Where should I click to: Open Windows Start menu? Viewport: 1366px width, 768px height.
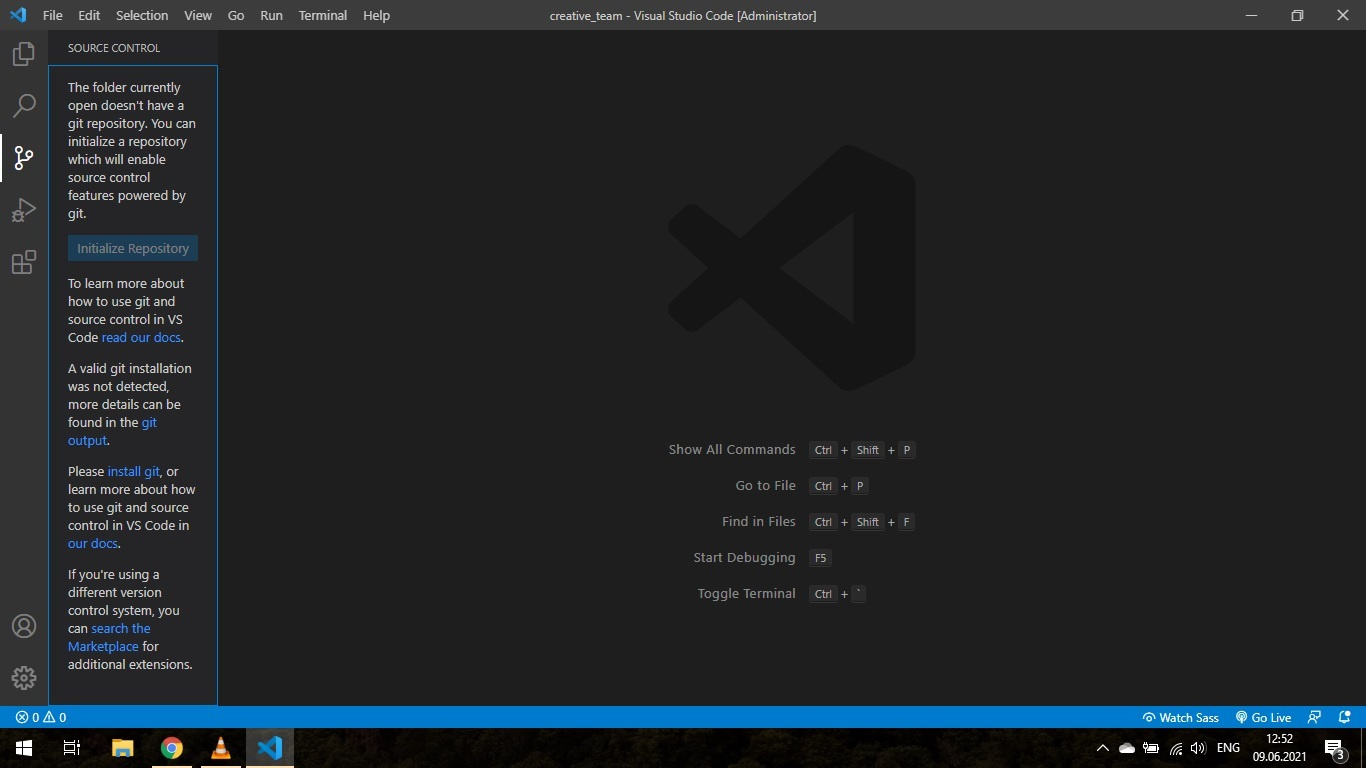coord(23,748)
